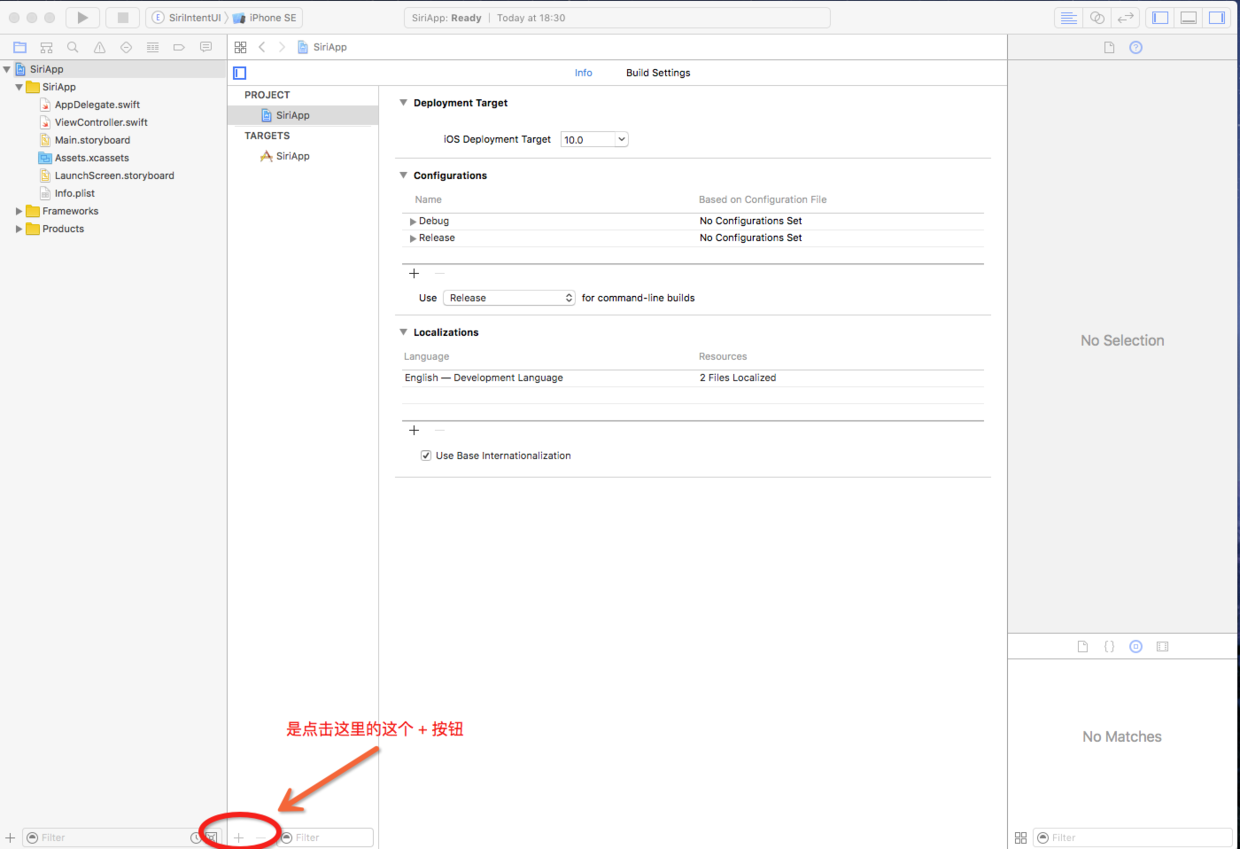The width and height of the screenshot is (1240, 849).
Task: Collapse the Configurations section
Action: [x=404, y=175]
